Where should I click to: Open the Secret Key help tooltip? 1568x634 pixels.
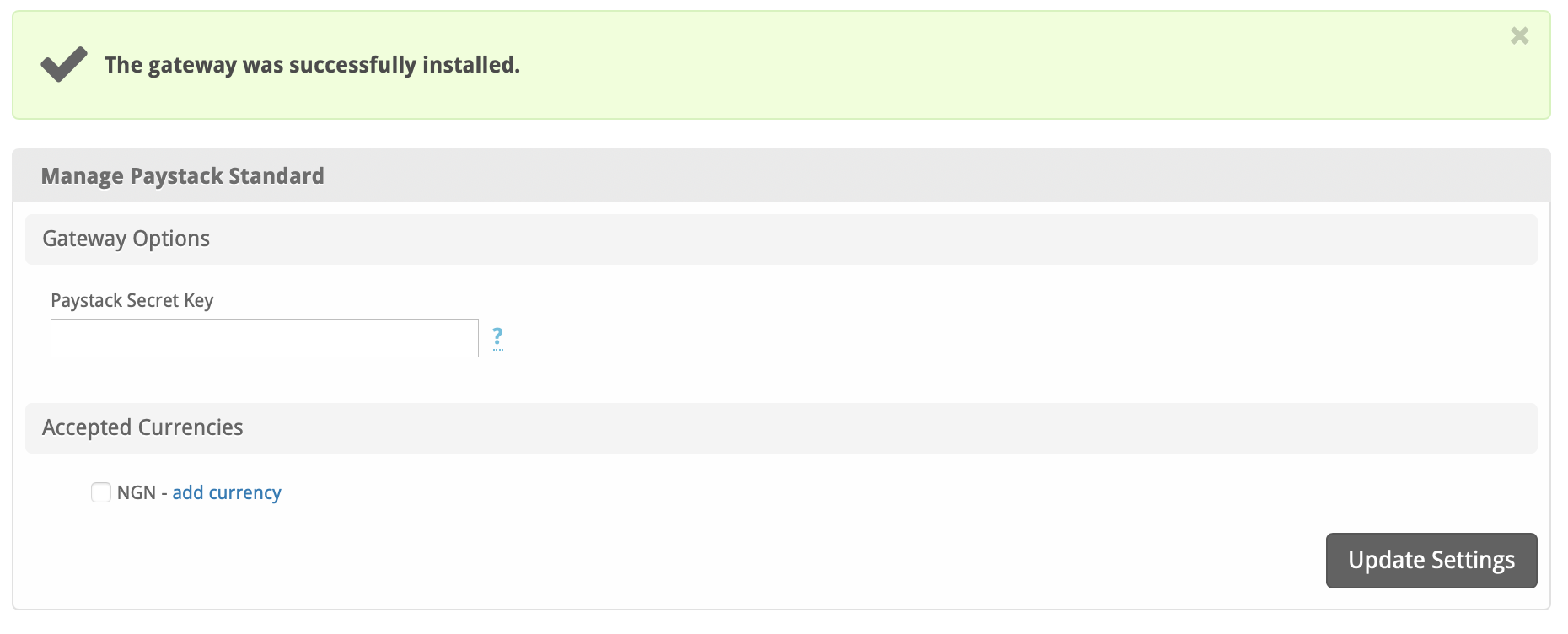pyautogui.click(x=497, y=337)
